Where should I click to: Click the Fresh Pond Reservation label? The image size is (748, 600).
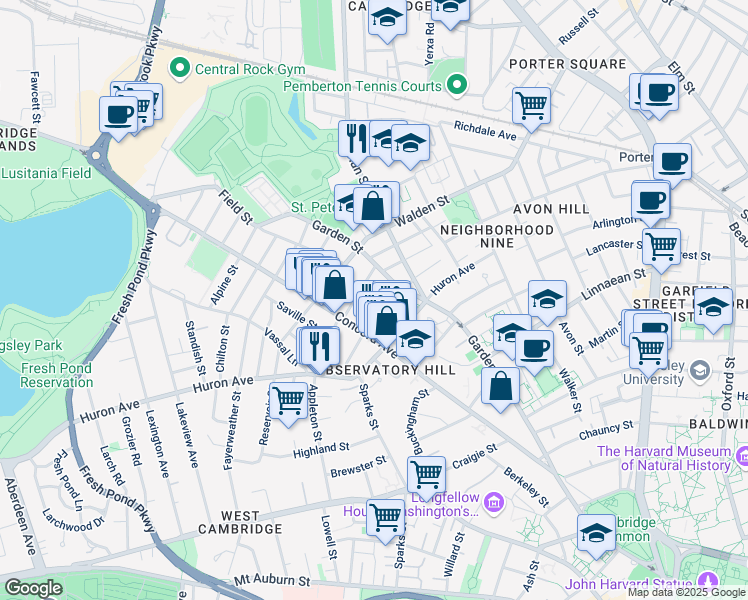[56, 375]
